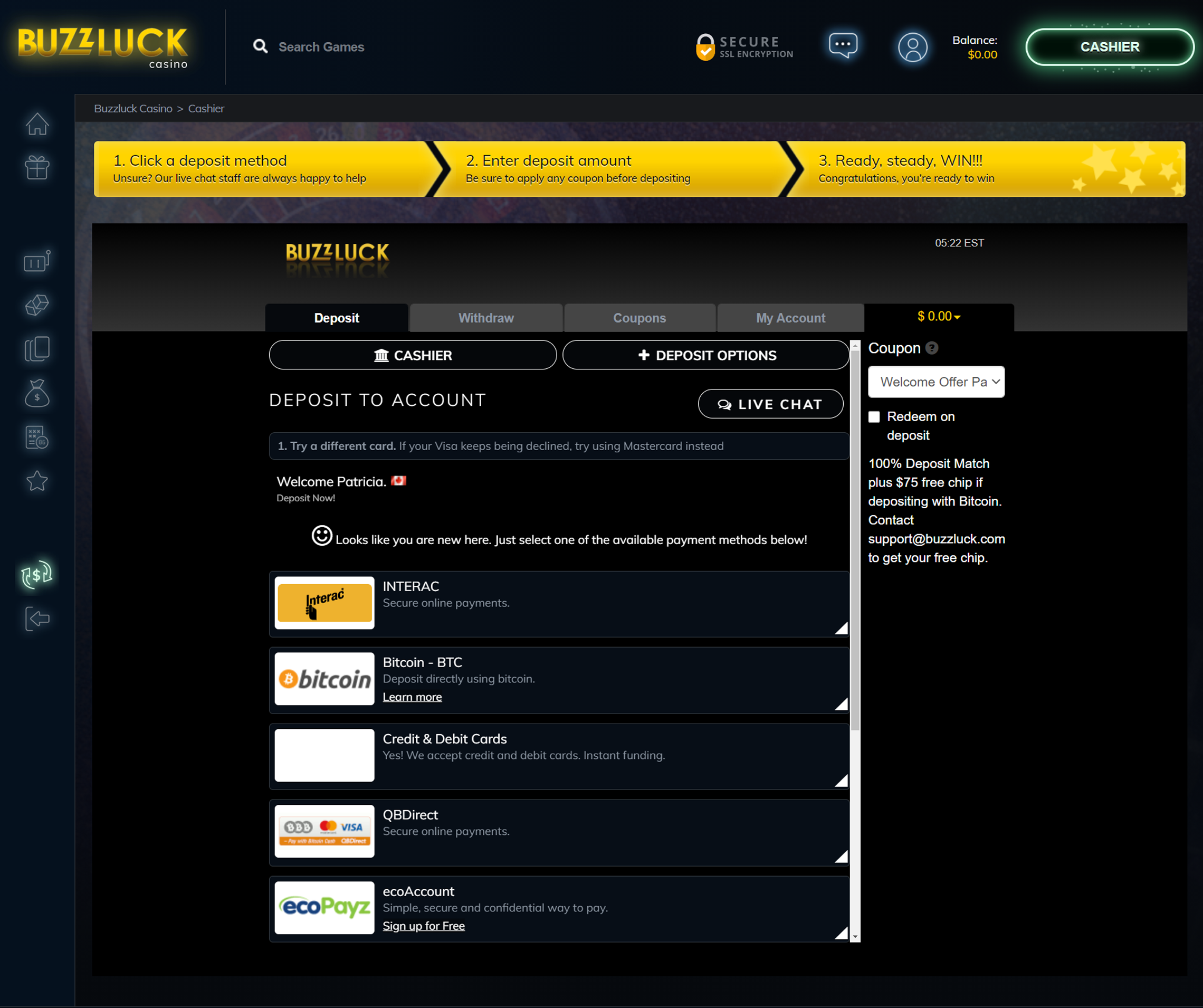The width and height of the screenshot is (1203, 1008).
Task: Click the Cashier breadcrumb text
Action: coord(206,108)
